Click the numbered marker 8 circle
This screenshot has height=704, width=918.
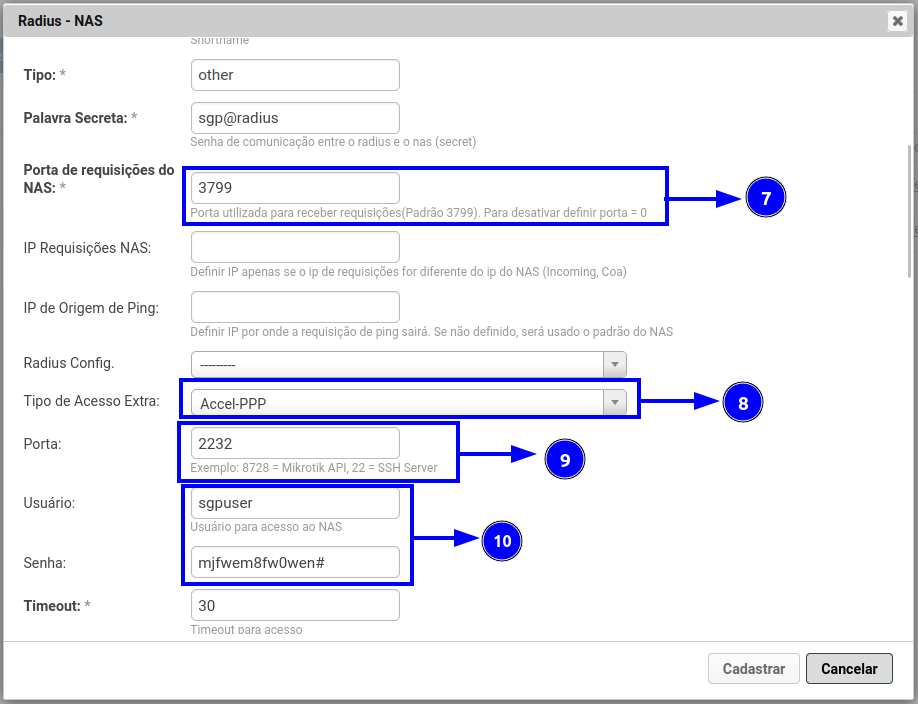click(742, 403)
